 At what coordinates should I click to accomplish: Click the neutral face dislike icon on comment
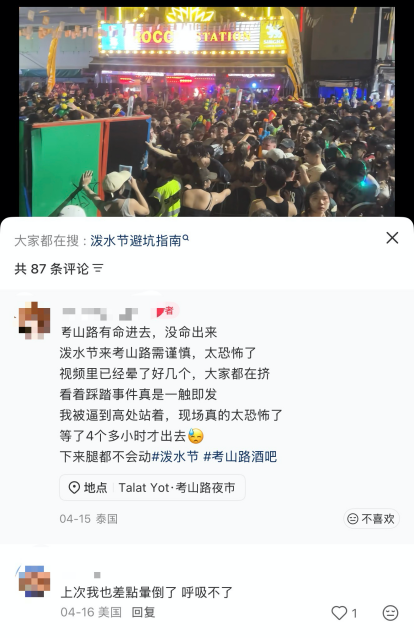(390, 613)
